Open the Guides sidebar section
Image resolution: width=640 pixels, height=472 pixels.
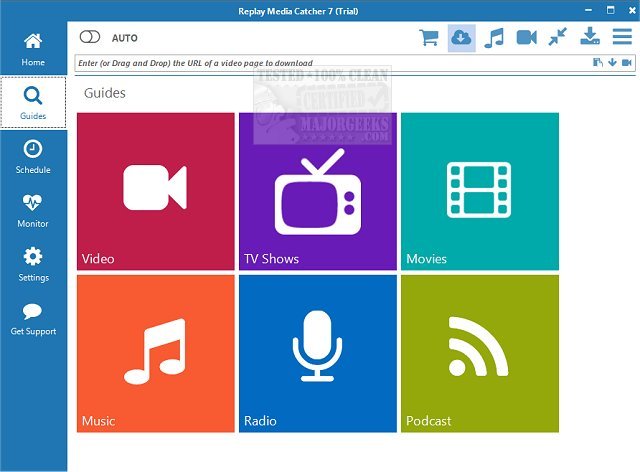coord(33,103)
